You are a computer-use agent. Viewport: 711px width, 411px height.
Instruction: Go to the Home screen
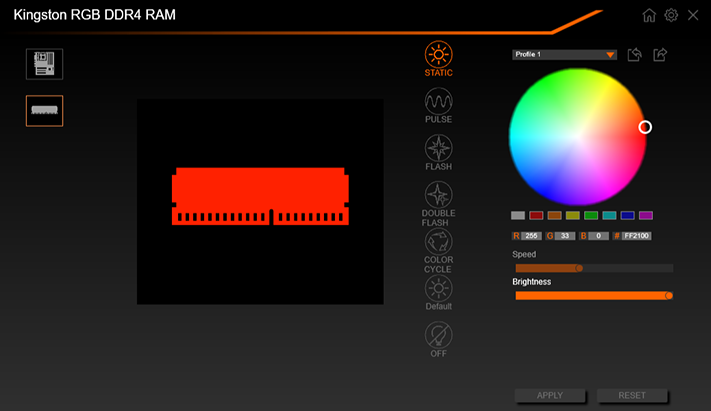(649, 15)
